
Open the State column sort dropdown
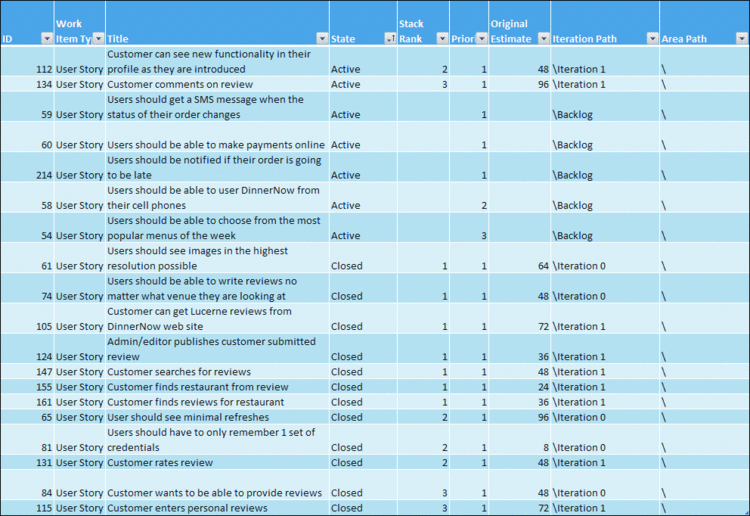pos(389,39)
